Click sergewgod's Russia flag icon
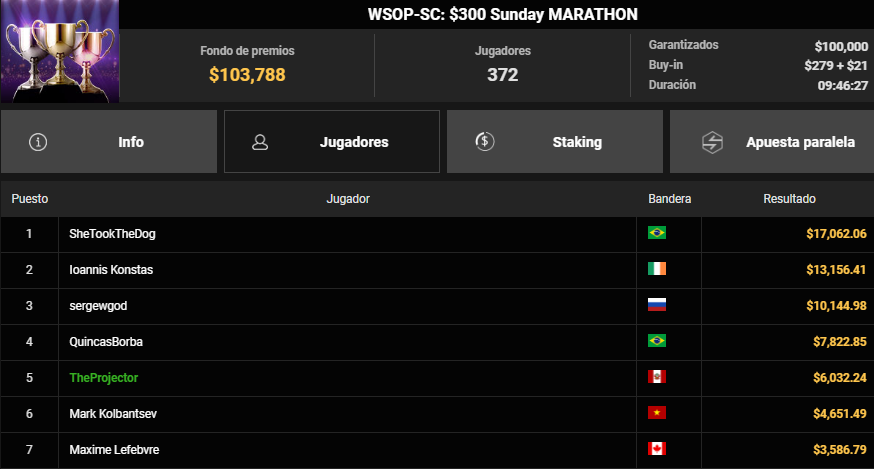 click(657, 305)
